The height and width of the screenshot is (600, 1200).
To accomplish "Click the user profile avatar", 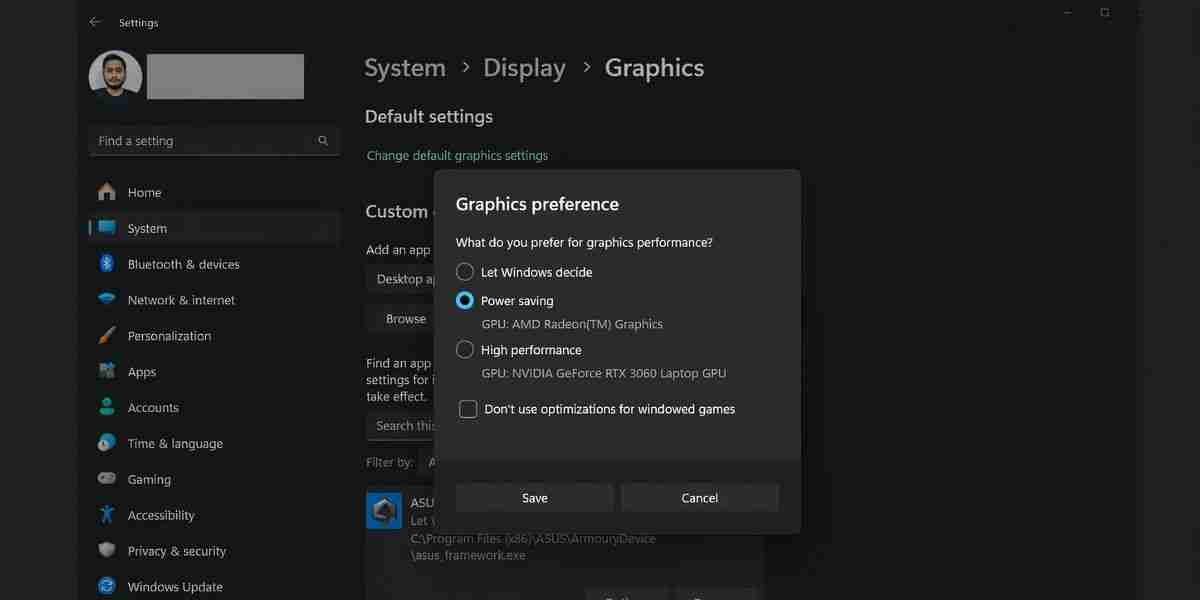I will [x=115, y=77].
